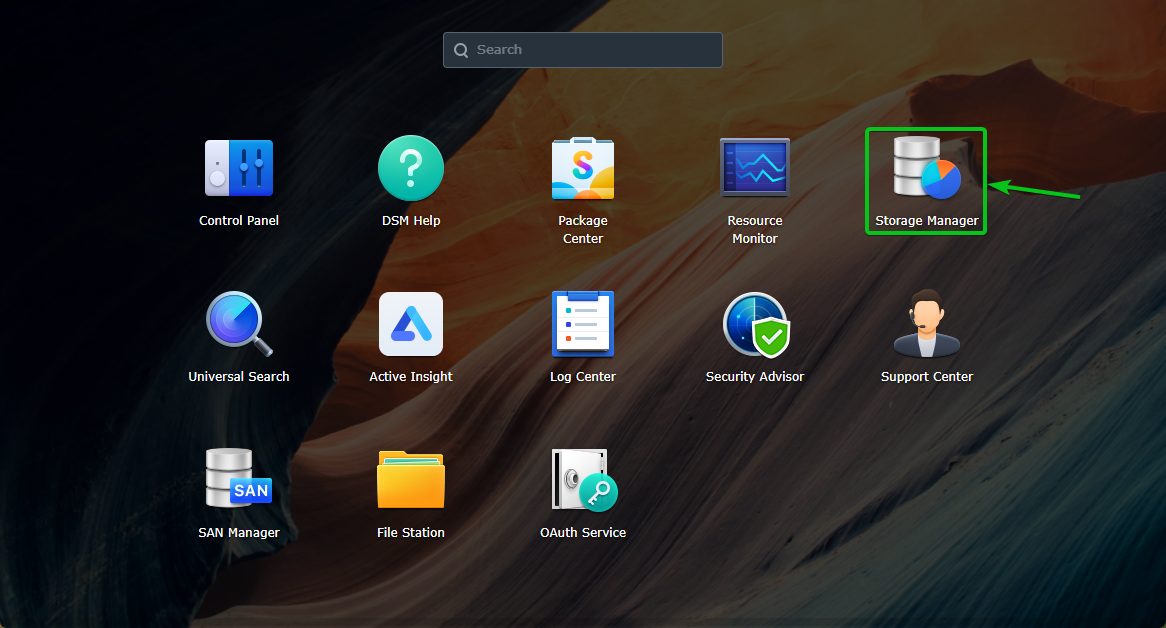The width and height of the screenshot is (1166, 628).
Task: Select the "File Station" text label
Action: 411,533
